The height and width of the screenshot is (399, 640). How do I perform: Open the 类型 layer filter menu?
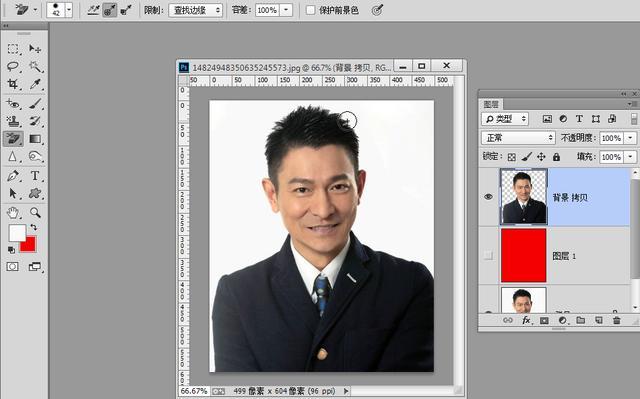[x=505, y=119]
